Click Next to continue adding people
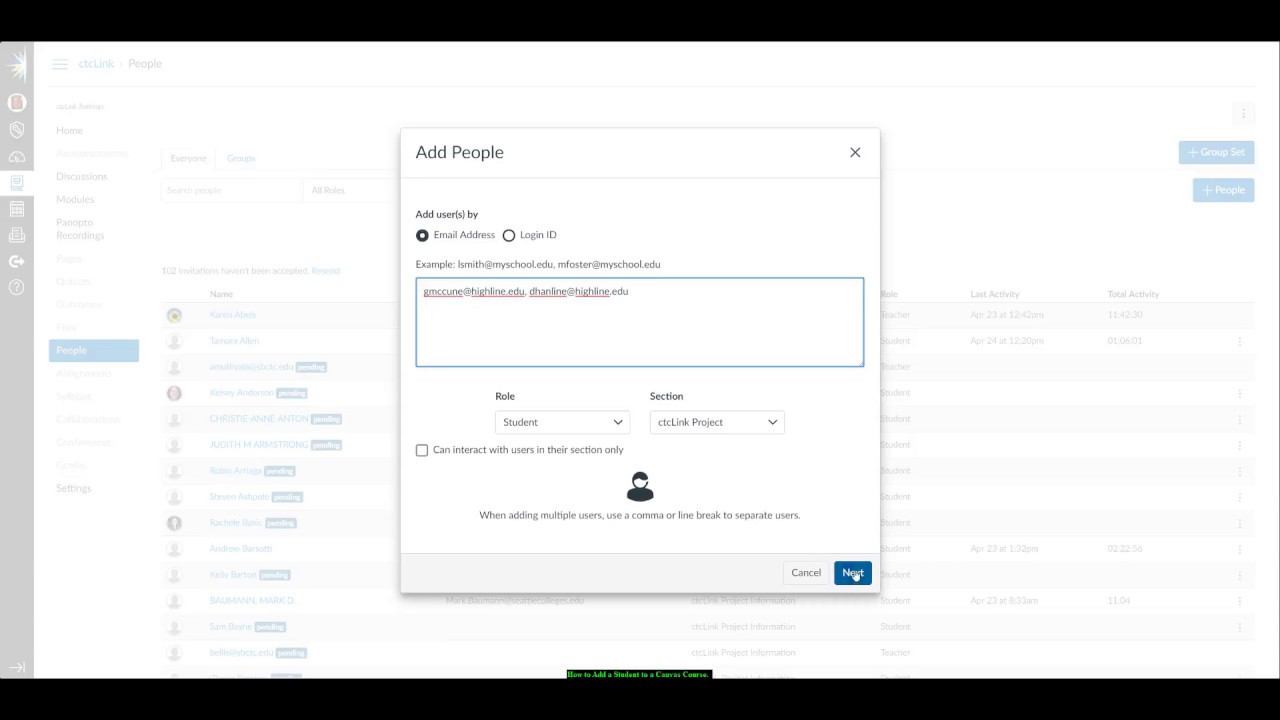 click(x=853, y=573)
